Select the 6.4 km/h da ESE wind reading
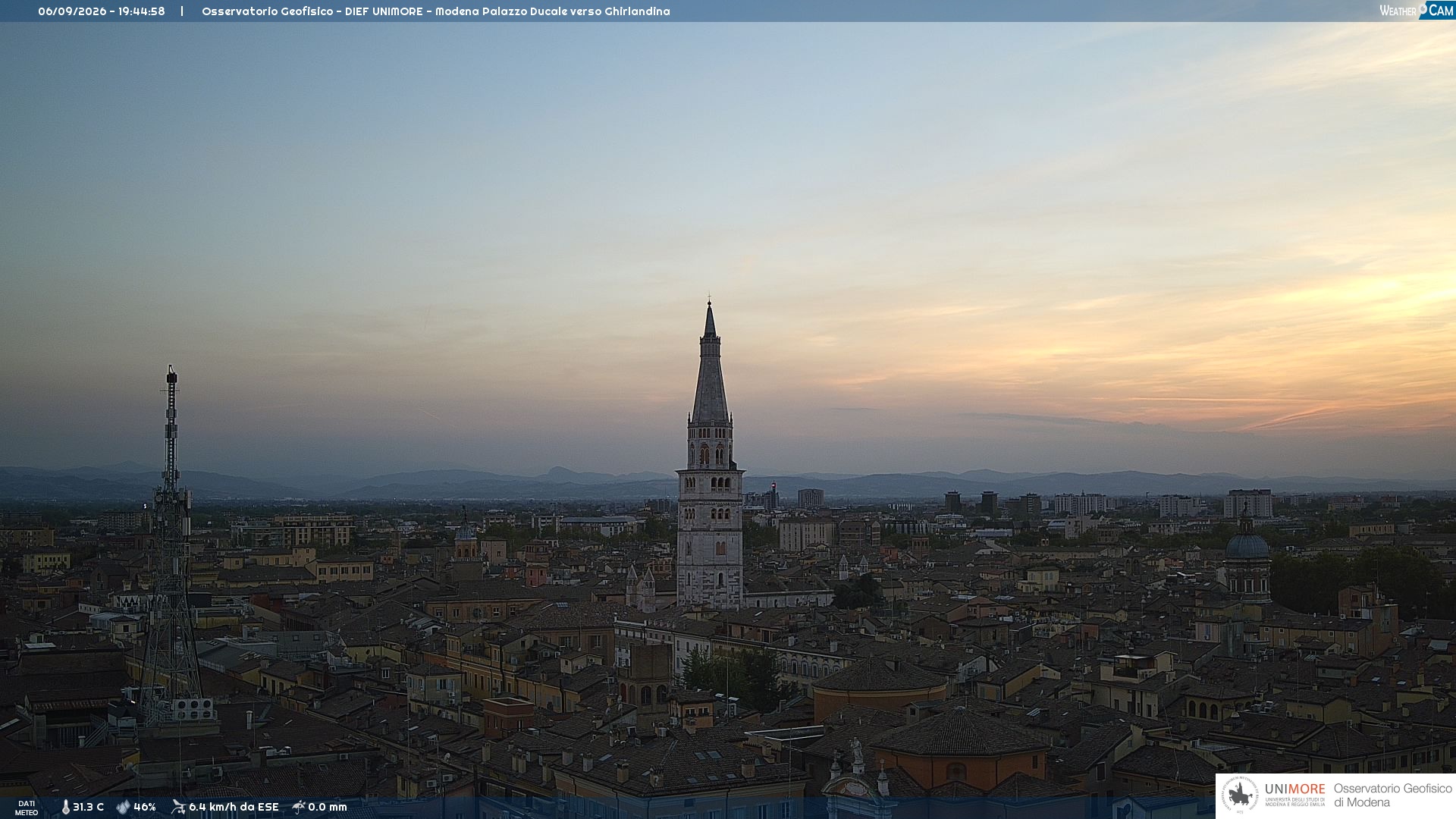 [234, 807]
